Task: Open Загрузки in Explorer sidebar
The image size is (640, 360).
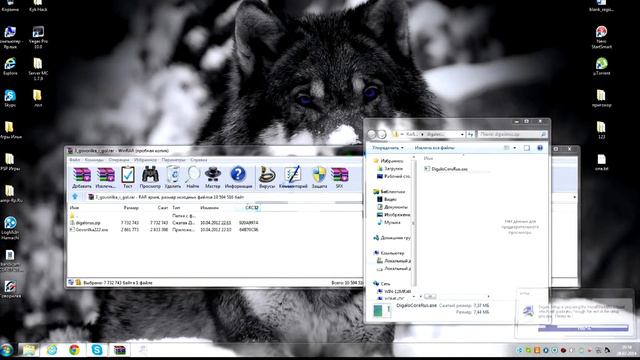Action: 390,169
